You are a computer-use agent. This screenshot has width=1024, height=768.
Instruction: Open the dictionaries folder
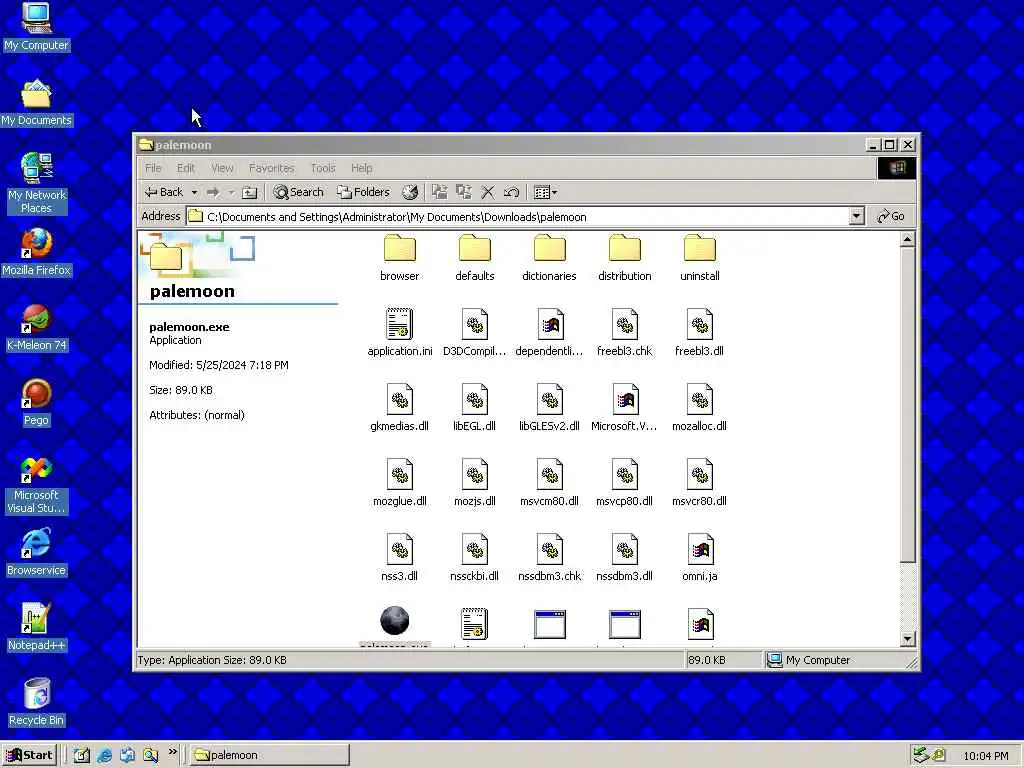click(549, 258)
